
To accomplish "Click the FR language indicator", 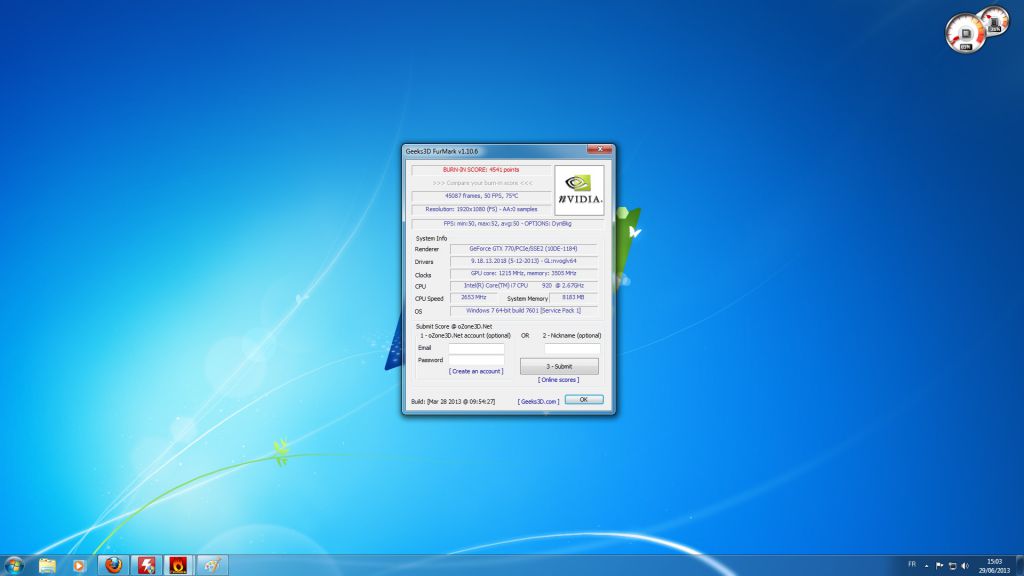I will pos(912,564).
